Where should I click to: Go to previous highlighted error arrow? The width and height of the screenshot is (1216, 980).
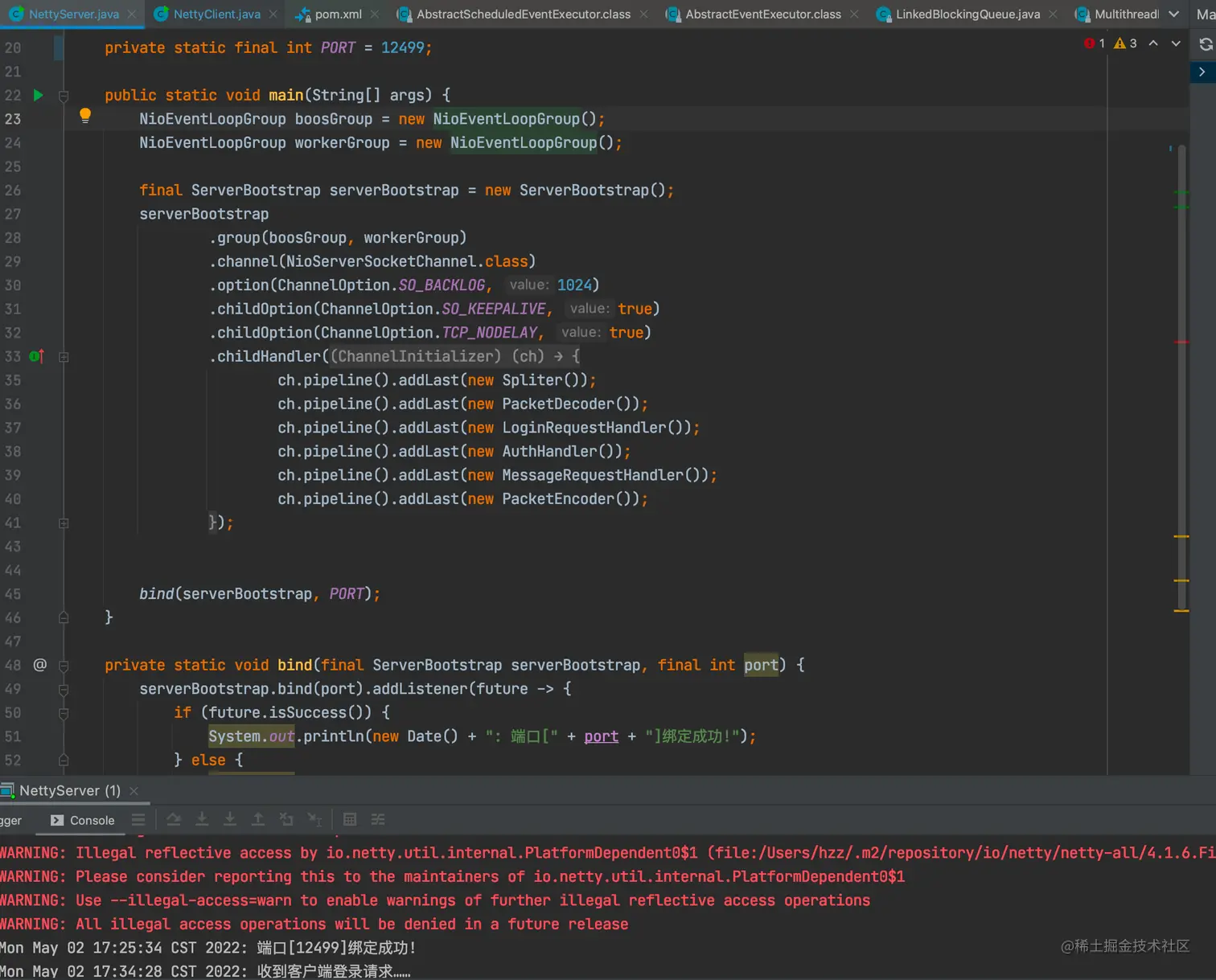1153,43
